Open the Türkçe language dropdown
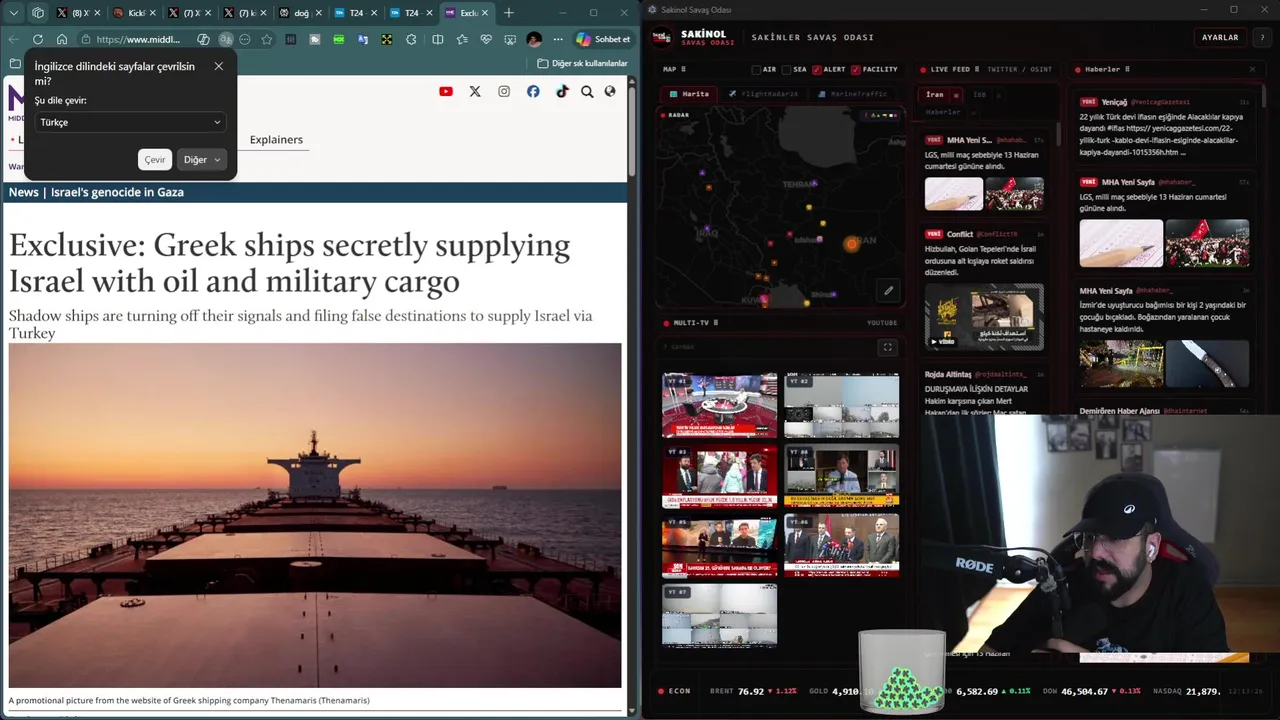The height and width of the screenshot is (720, 1280). (130, 122)
